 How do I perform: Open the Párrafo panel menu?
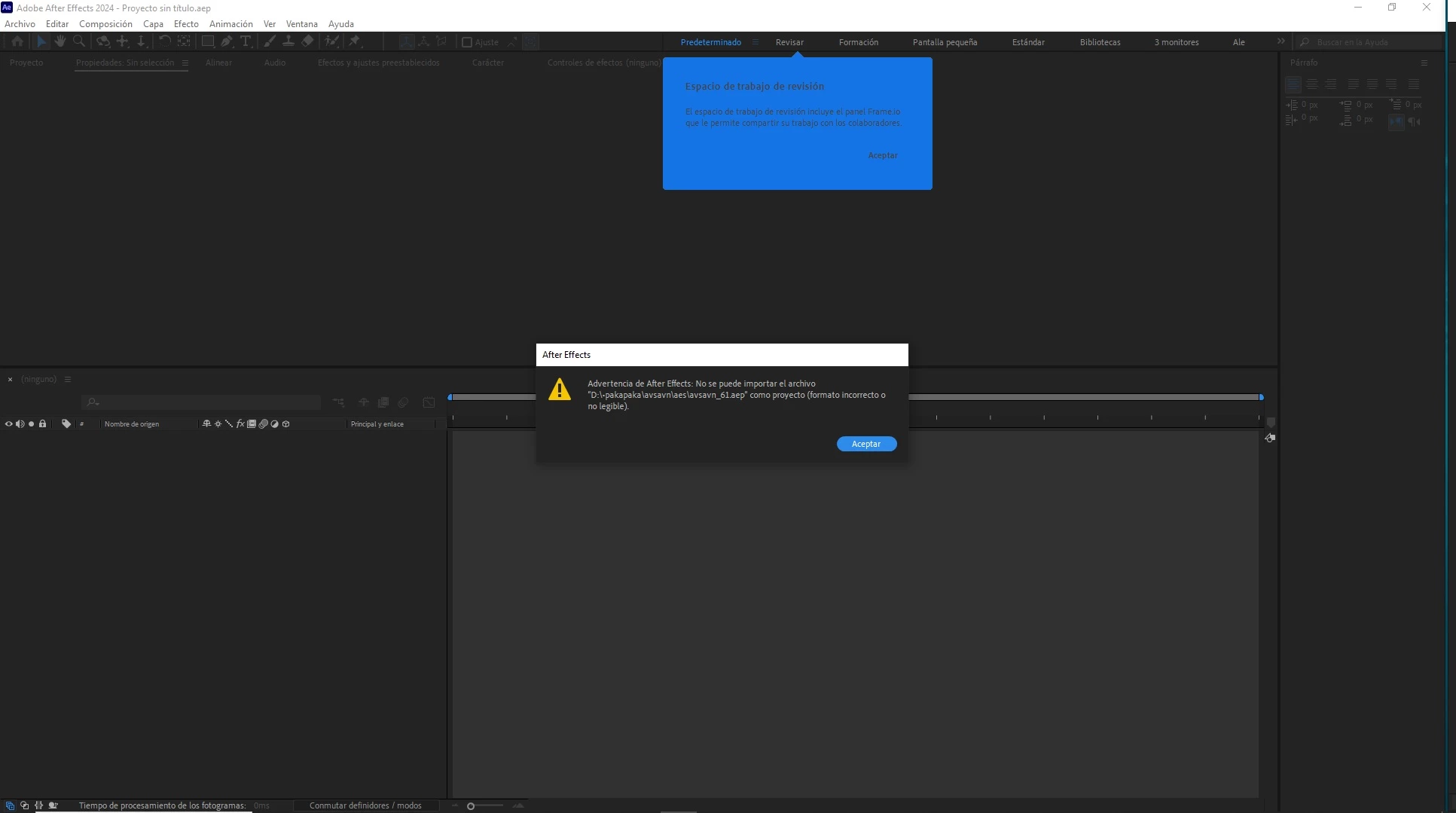[x=1424, y=63]
